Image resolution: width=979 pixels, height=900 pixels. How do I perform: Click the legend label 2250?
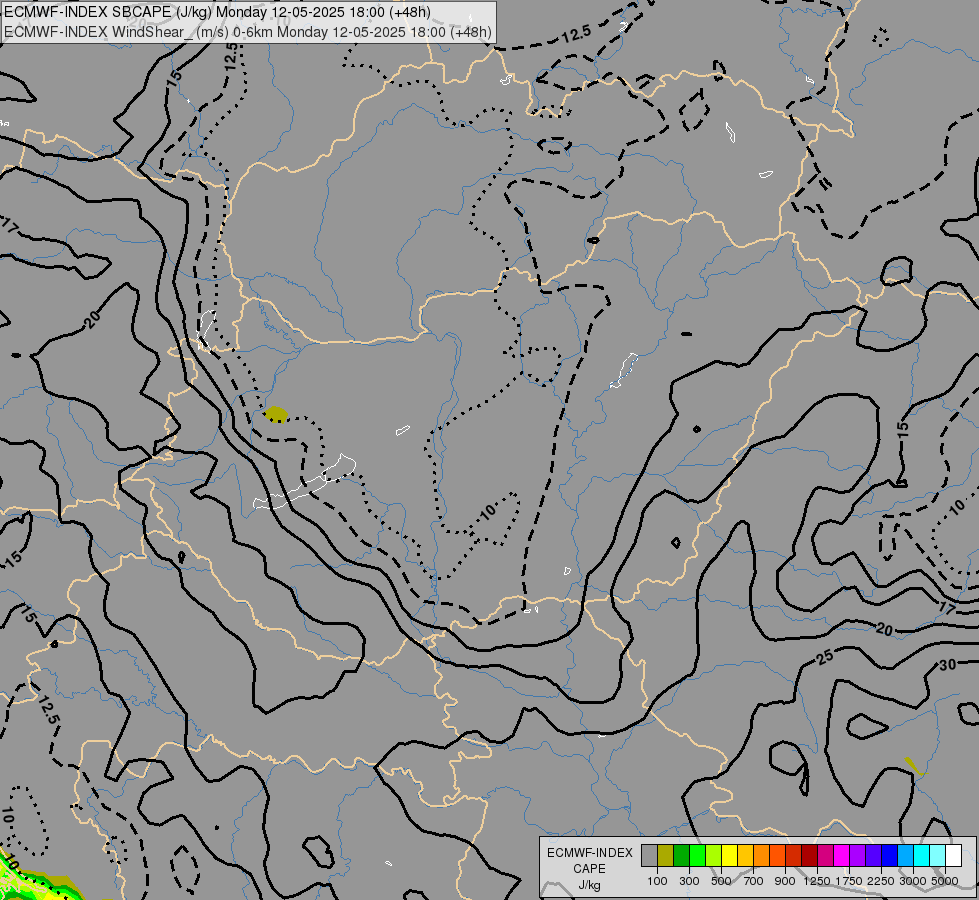pos(881,881)
